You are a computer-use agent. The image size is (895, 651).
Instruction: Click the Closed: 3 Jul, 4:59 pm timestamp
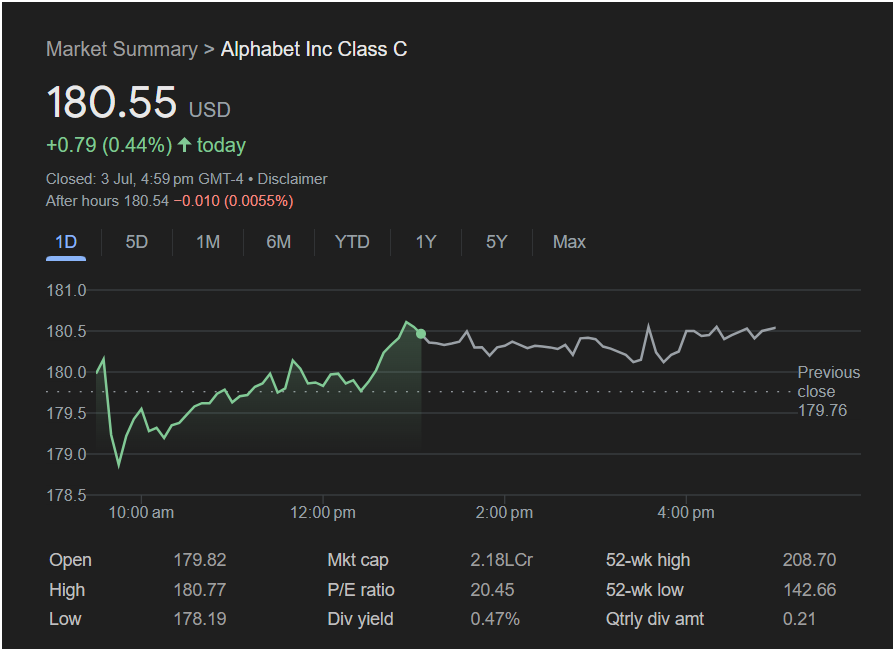[x=144, y=179]
